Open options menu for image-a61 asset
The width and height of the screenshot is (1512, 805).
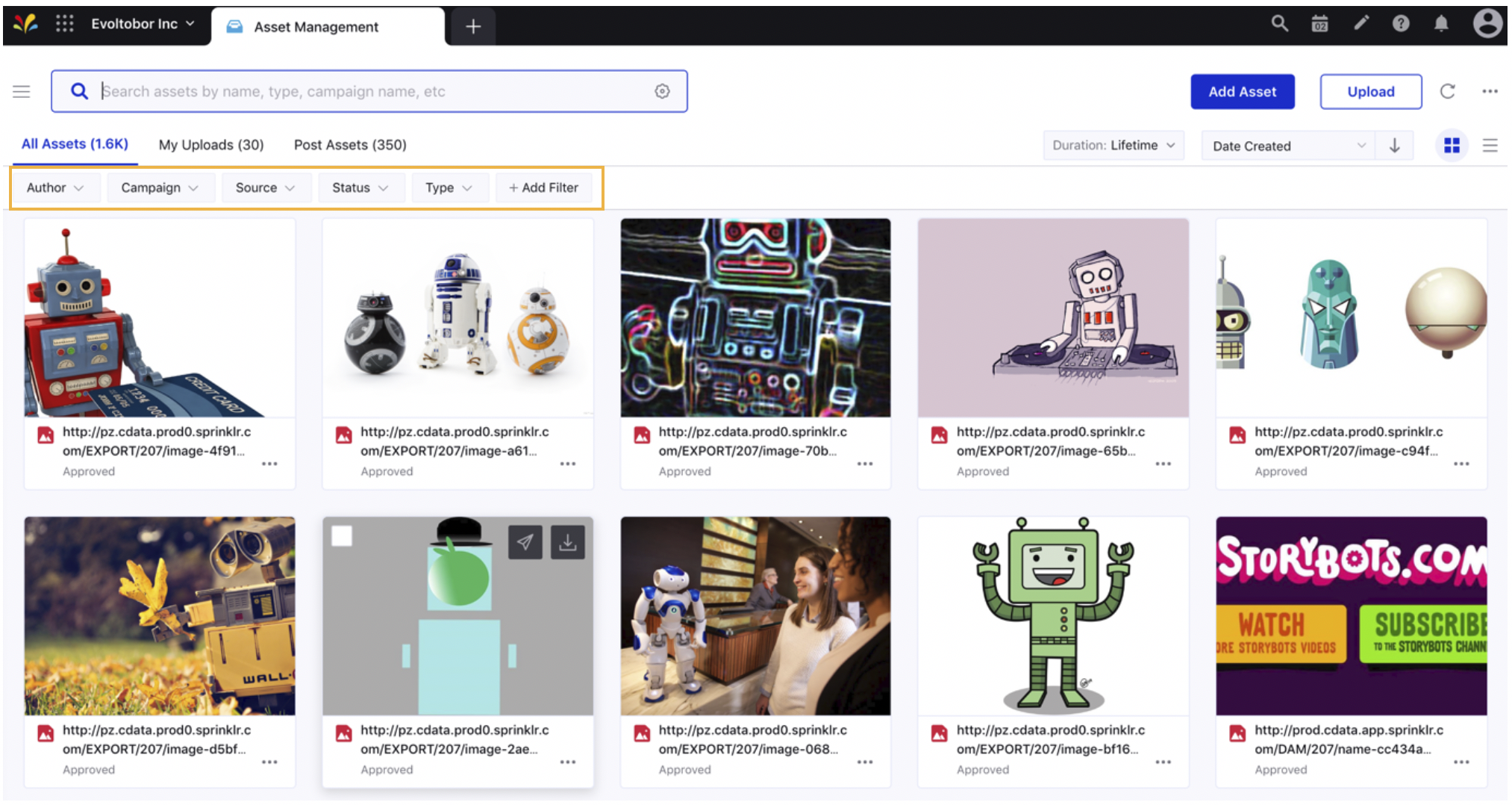pyautogui.click(x=568, y=464)
